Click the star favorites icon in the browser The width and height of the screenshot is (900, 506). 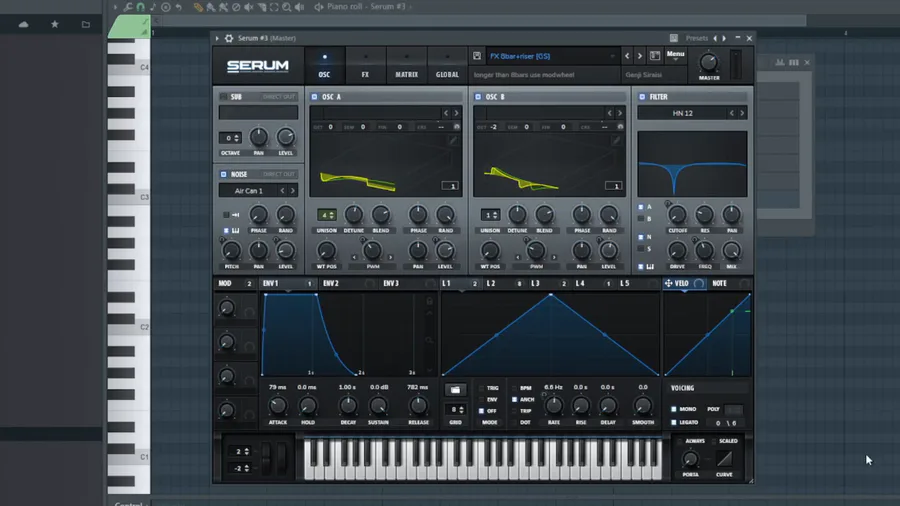click(55, 25)
